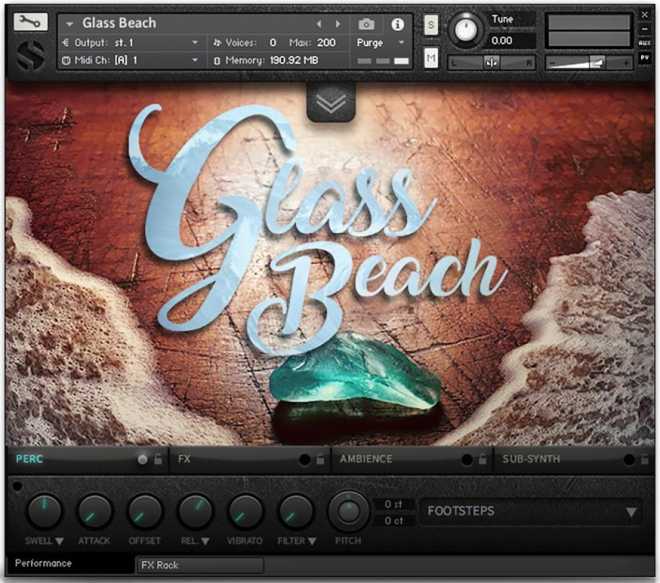Open the camera snapshot view
This screenshot has width=660, height=583.
pyautogui.click(x=366, y=24)
